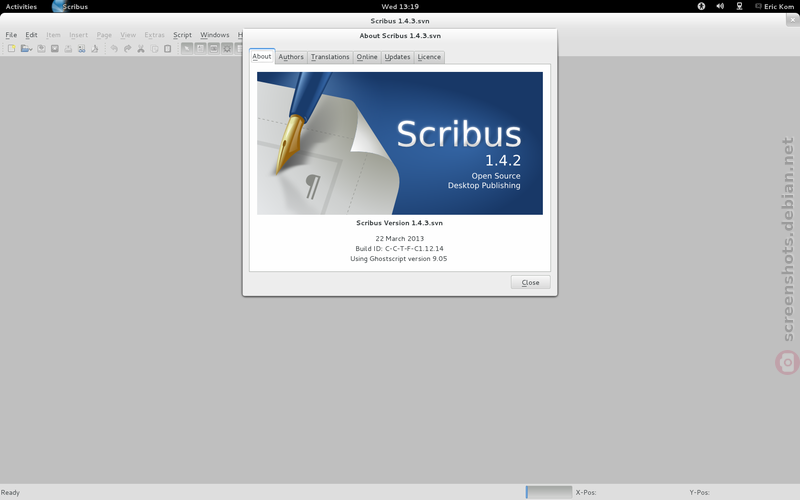
Task: Open the greyed-out Extras menu
Action: pyautogui.click(x=154, y=35)
